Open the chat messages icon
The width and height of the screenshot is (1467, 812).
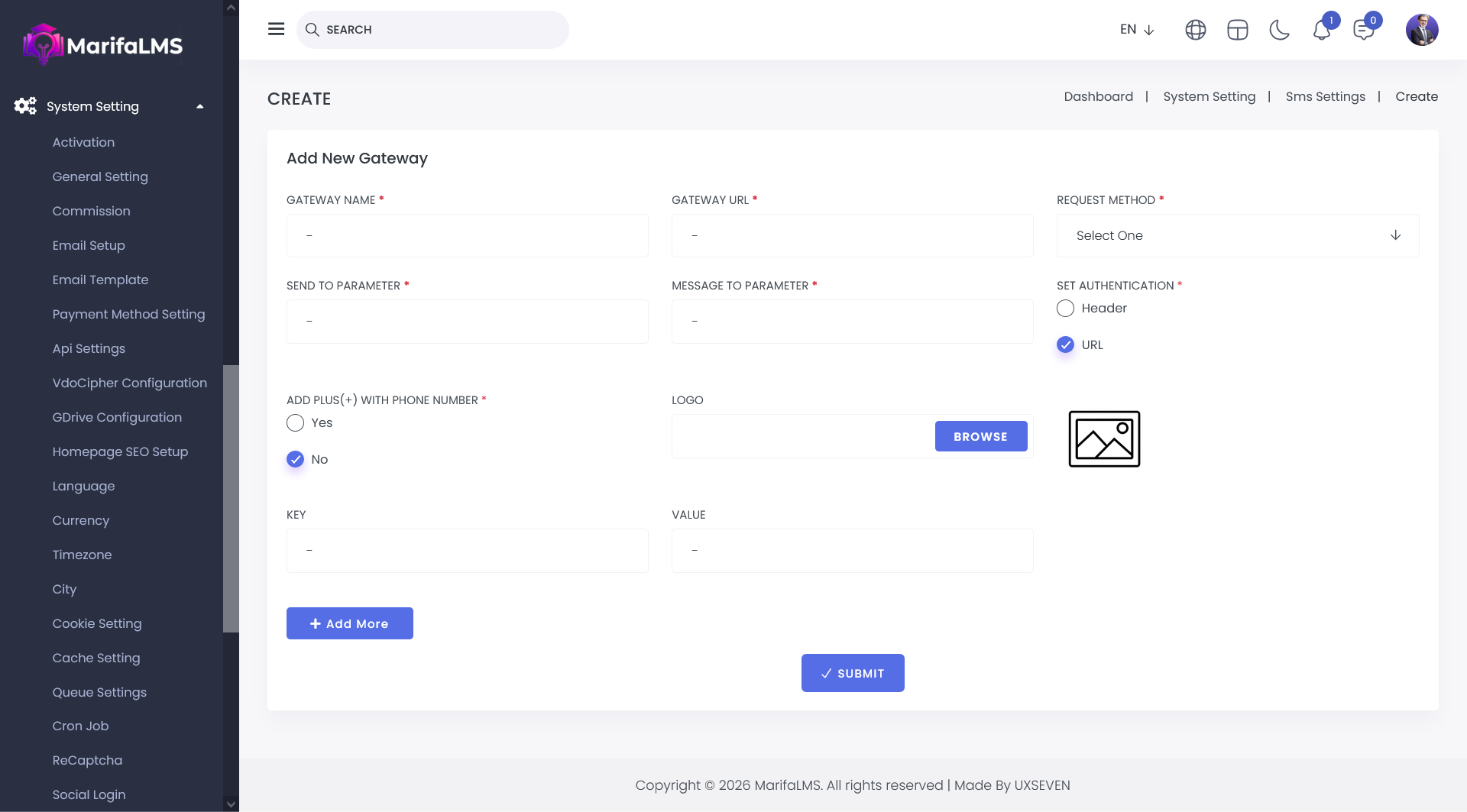1363,31
